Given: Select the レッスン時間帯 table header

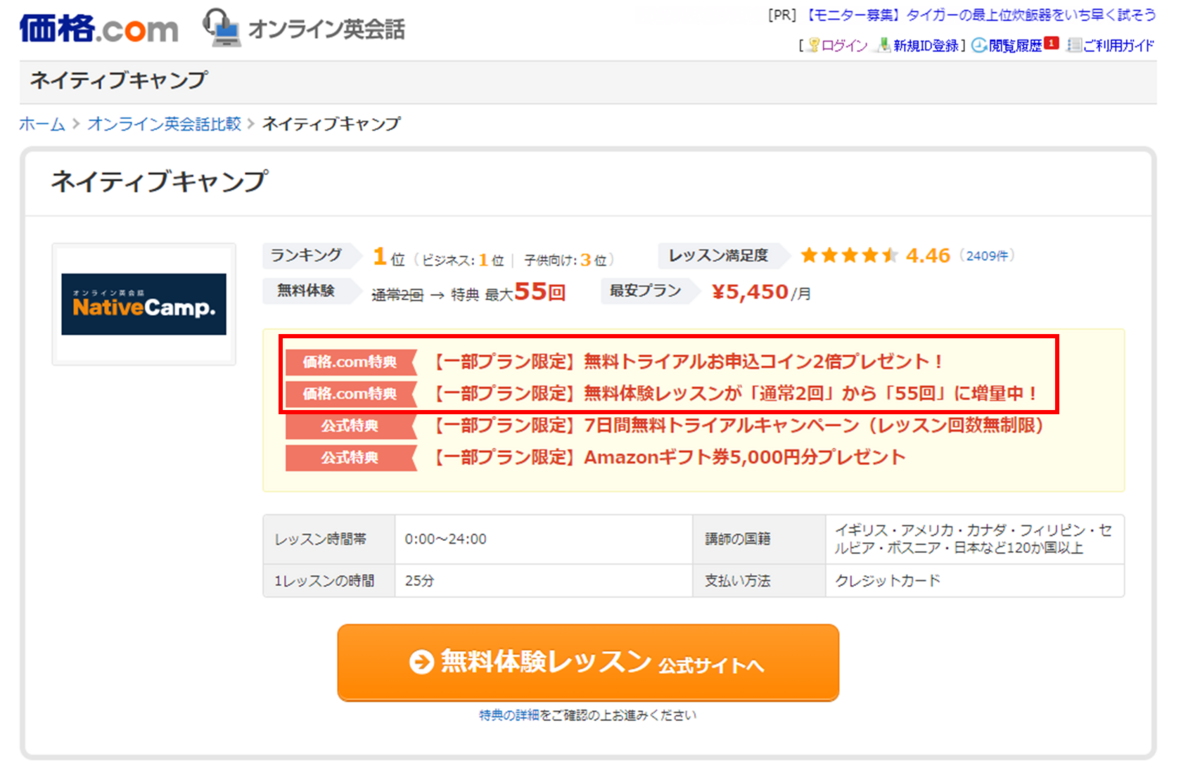Looking at the screenshot, I should pos(329,539).
